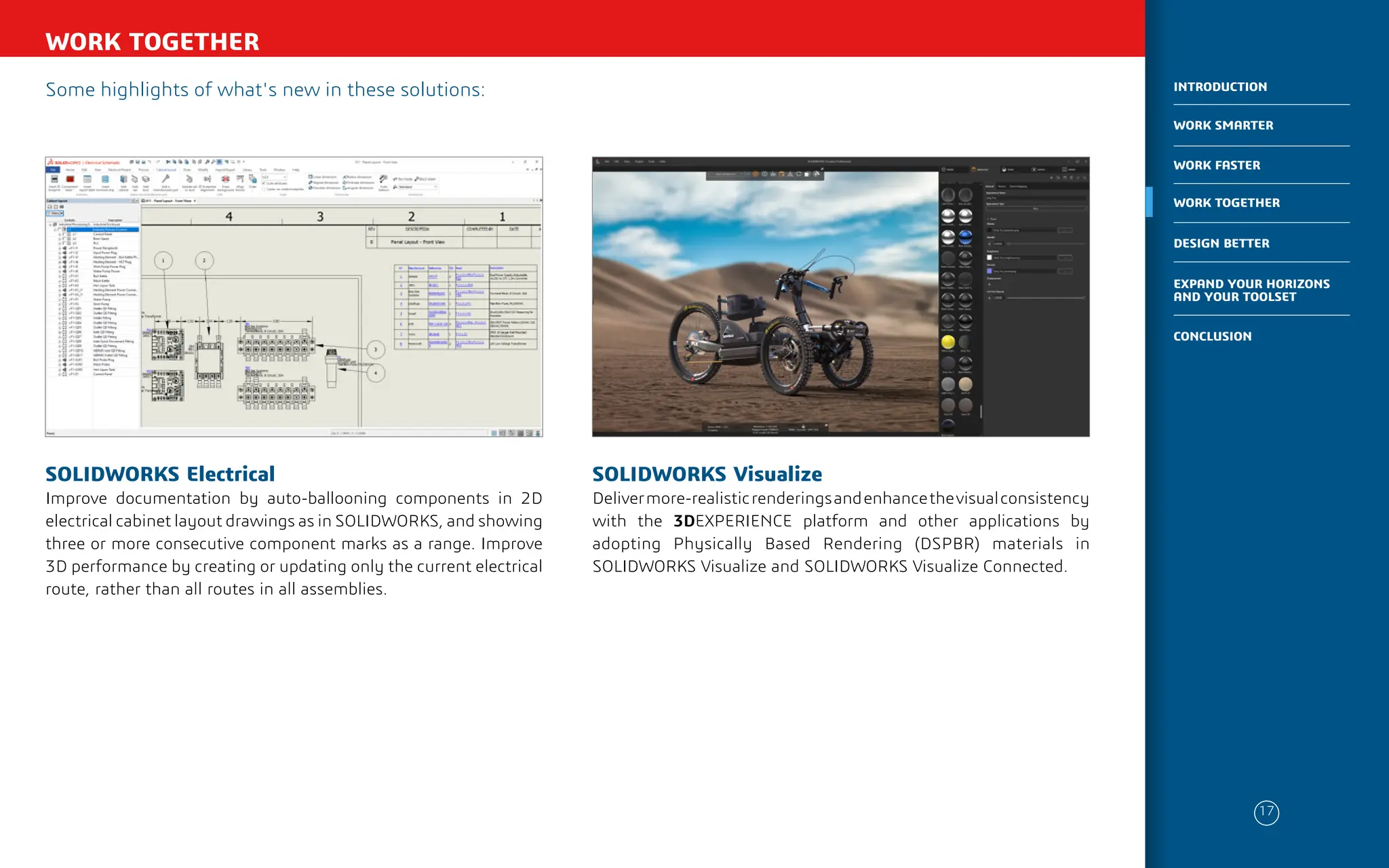Click the SOLIDWORKS Visualize heading
Image resolution: width=1389 pixels, height=868 pixels.
707,474
